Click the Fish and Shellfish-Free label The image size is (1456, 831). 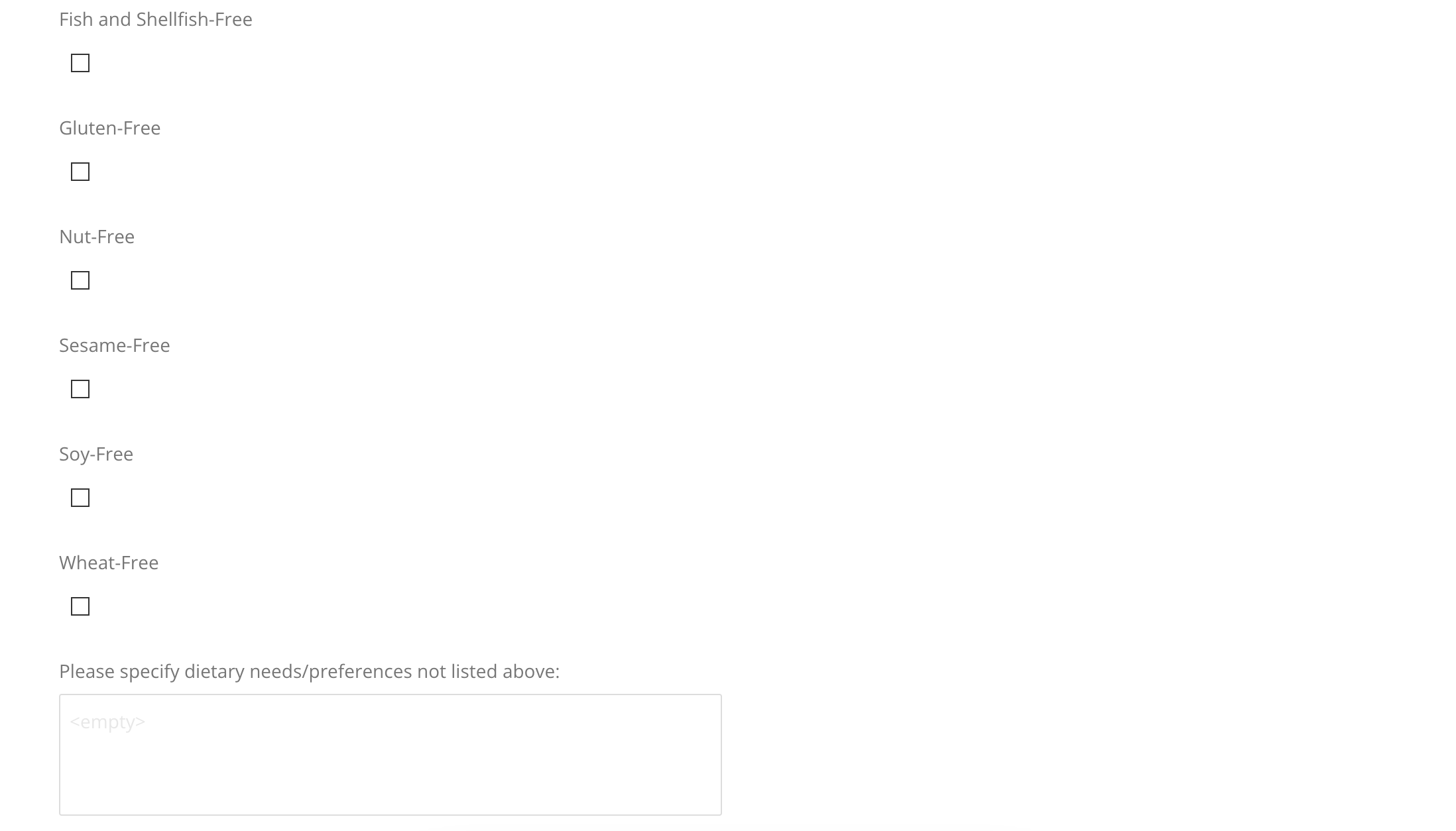pos(156,19)
